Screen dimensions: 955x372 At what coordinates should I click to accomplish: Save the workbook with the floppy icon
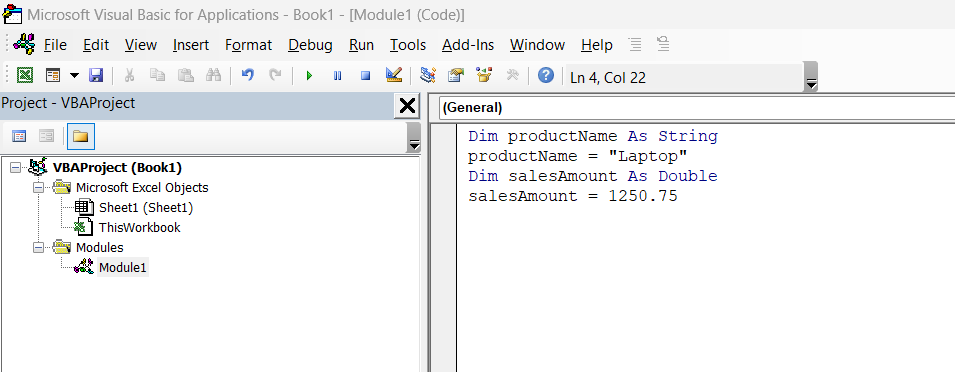[x=96, y=75]
